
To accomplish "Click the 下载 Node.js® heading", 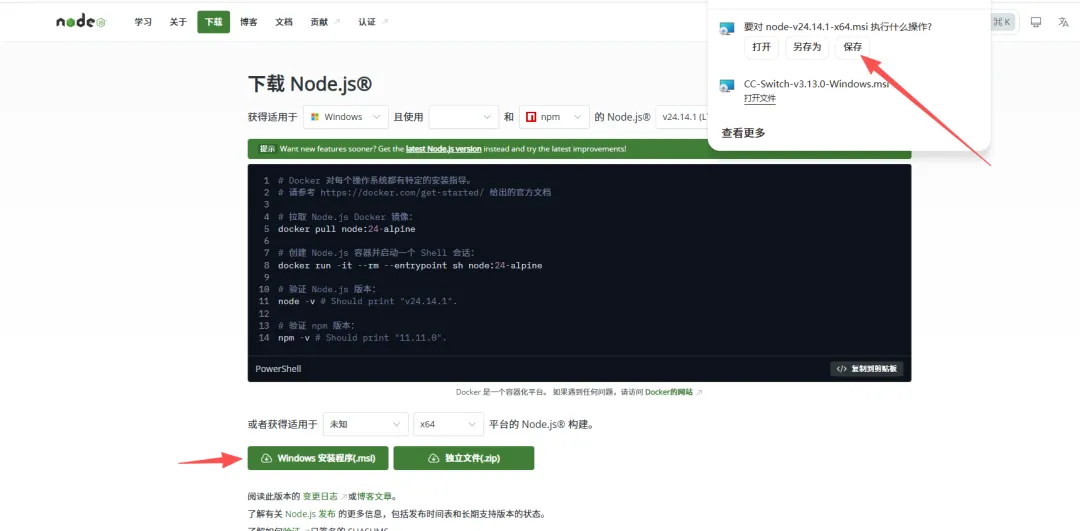I will [310, 84].
